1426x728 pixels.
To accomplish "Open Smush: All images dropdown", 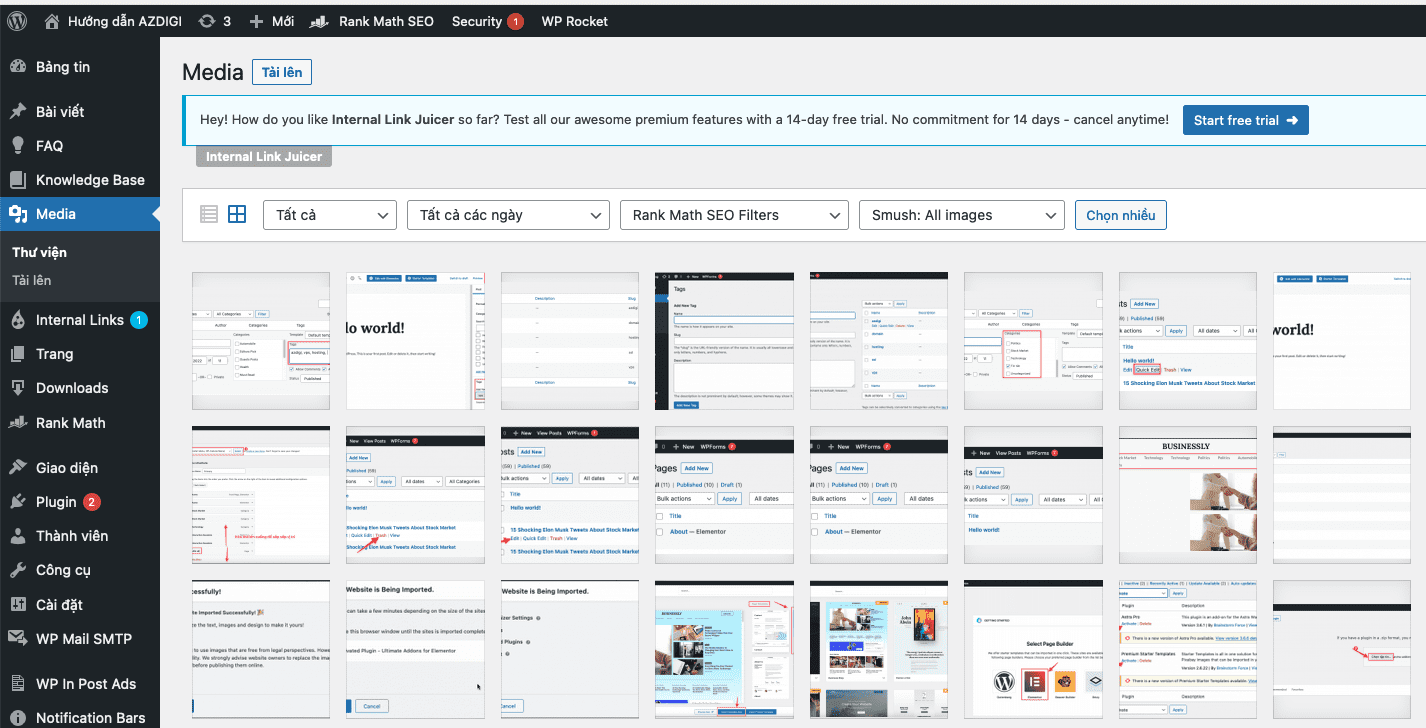I will pyautogui.click(x=961, y=215).
